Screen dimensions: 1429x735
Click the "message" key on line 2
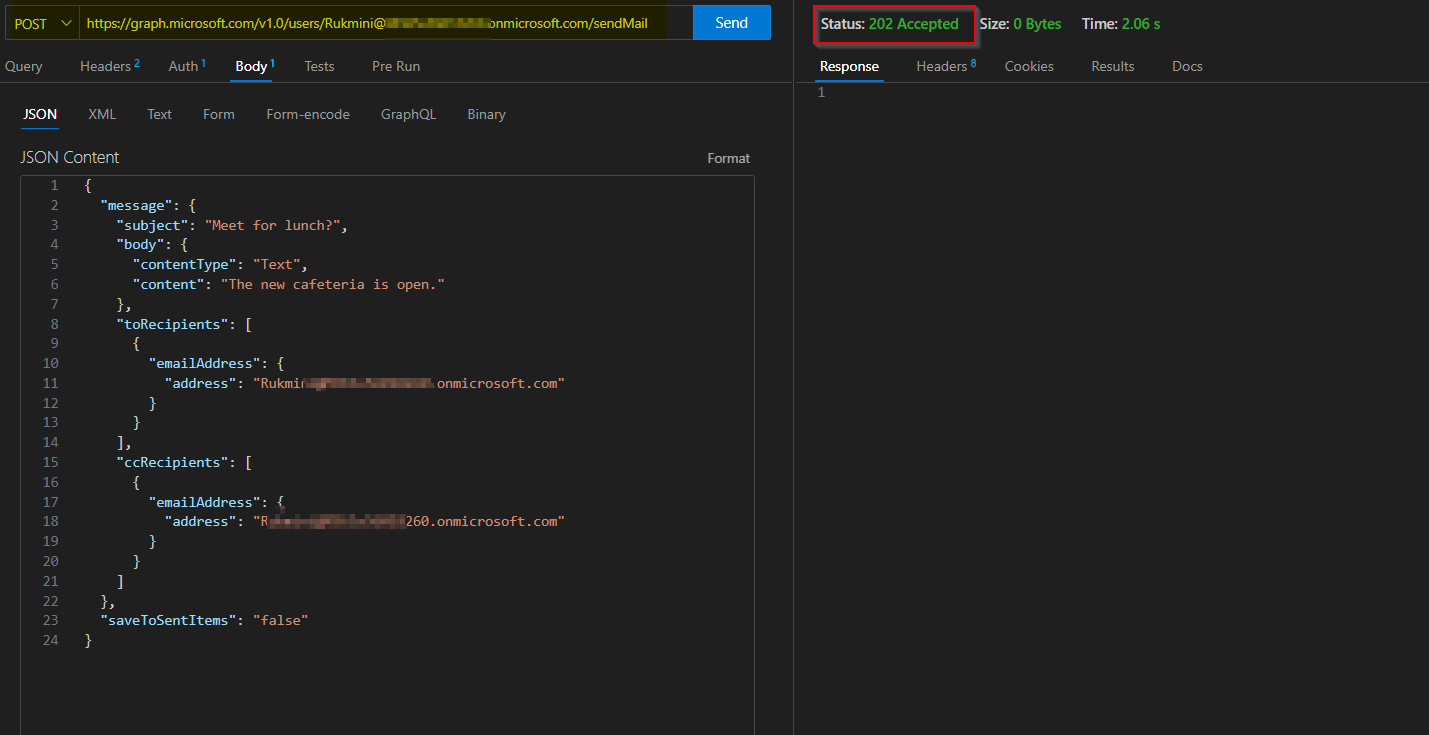click(x=136, y=205)
